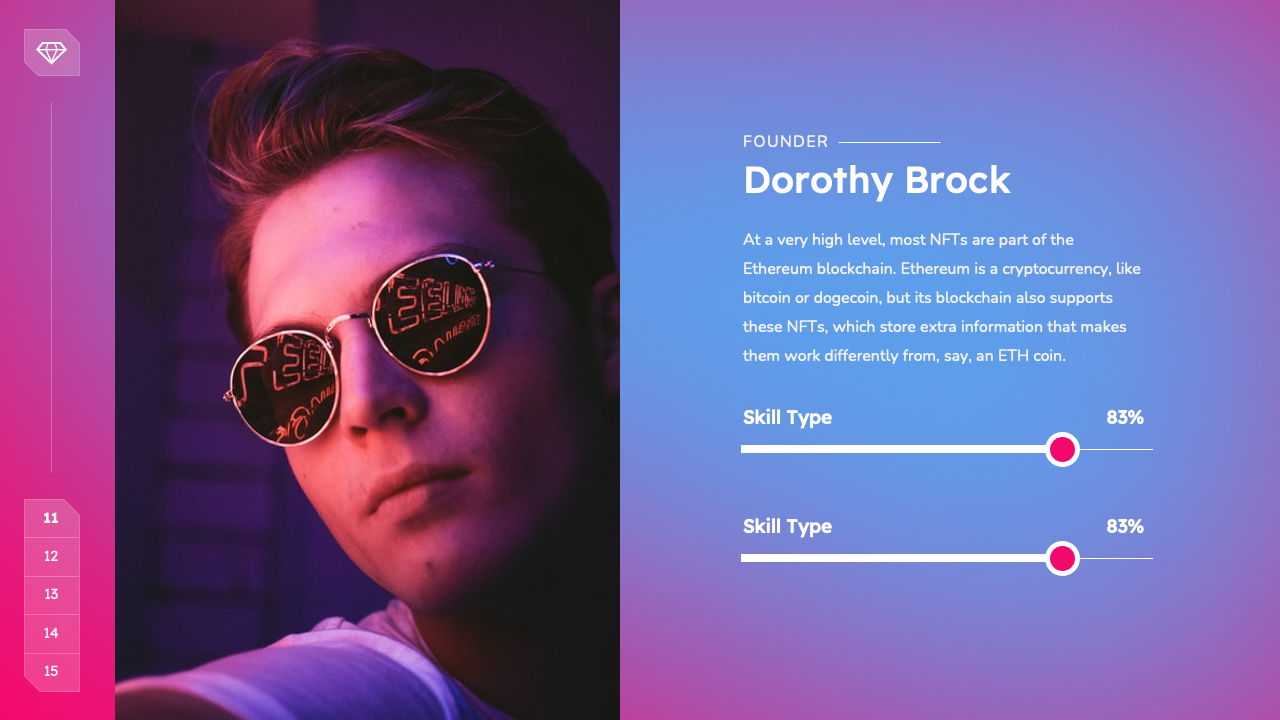This screenshot has width=1280, height=720.
Task: Switch to slide number 15
Action: coord(51,671)
